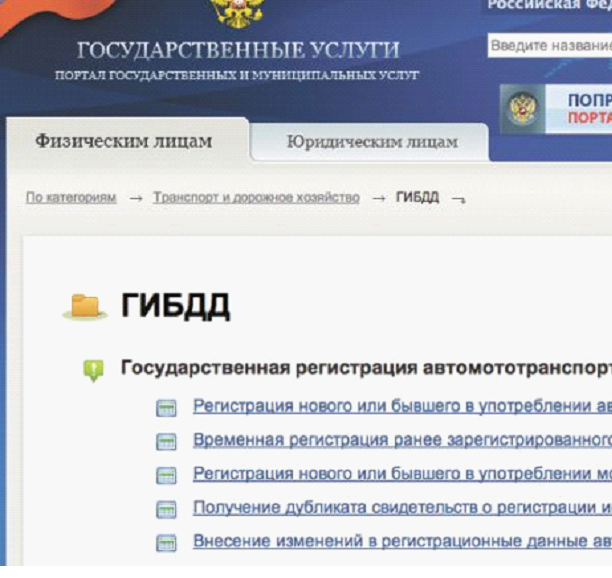
Task: Click the document icon beside Временная регистрация
Action: (166, 441)
